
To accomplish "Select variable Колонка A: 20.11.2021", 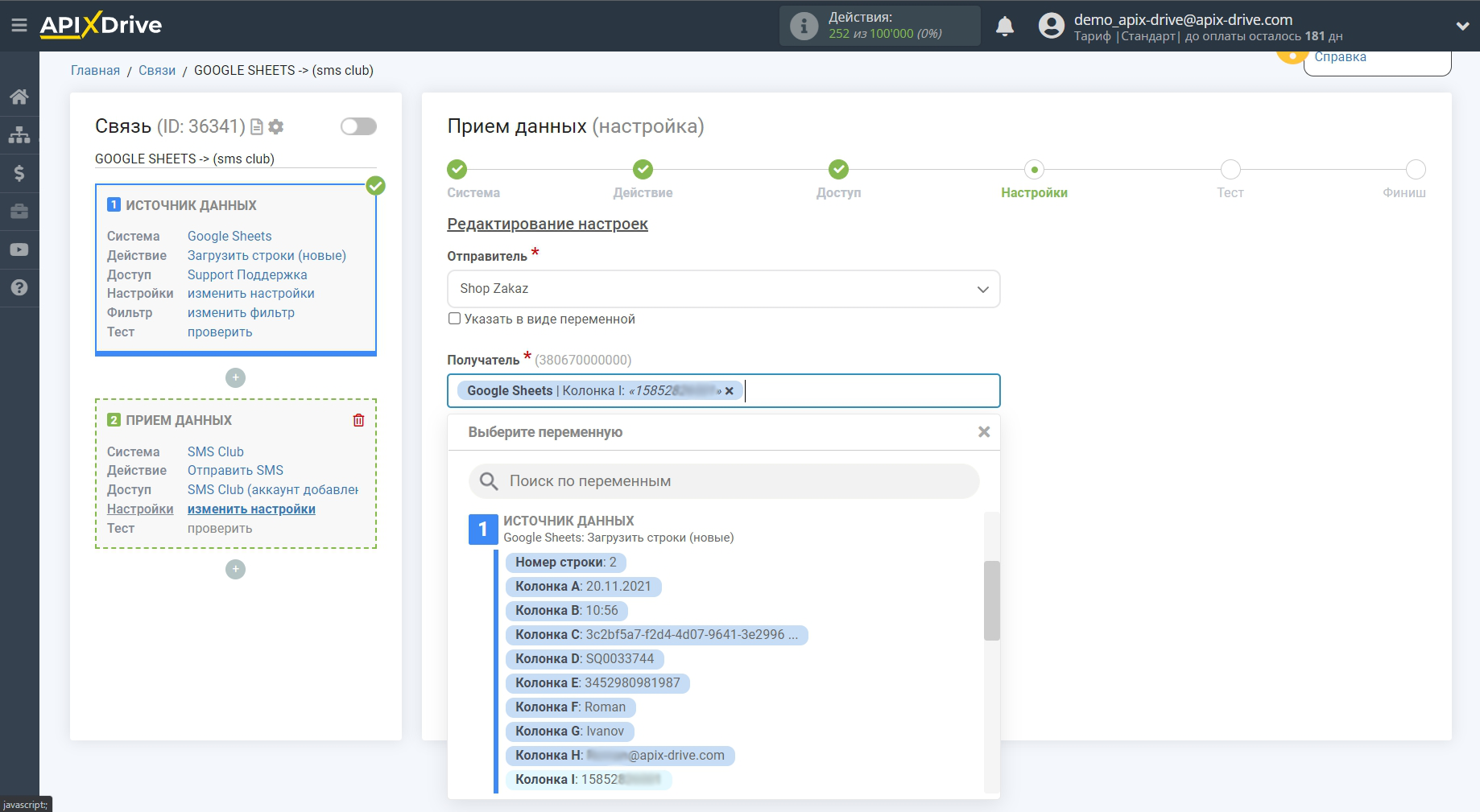I will pos(583,587).
